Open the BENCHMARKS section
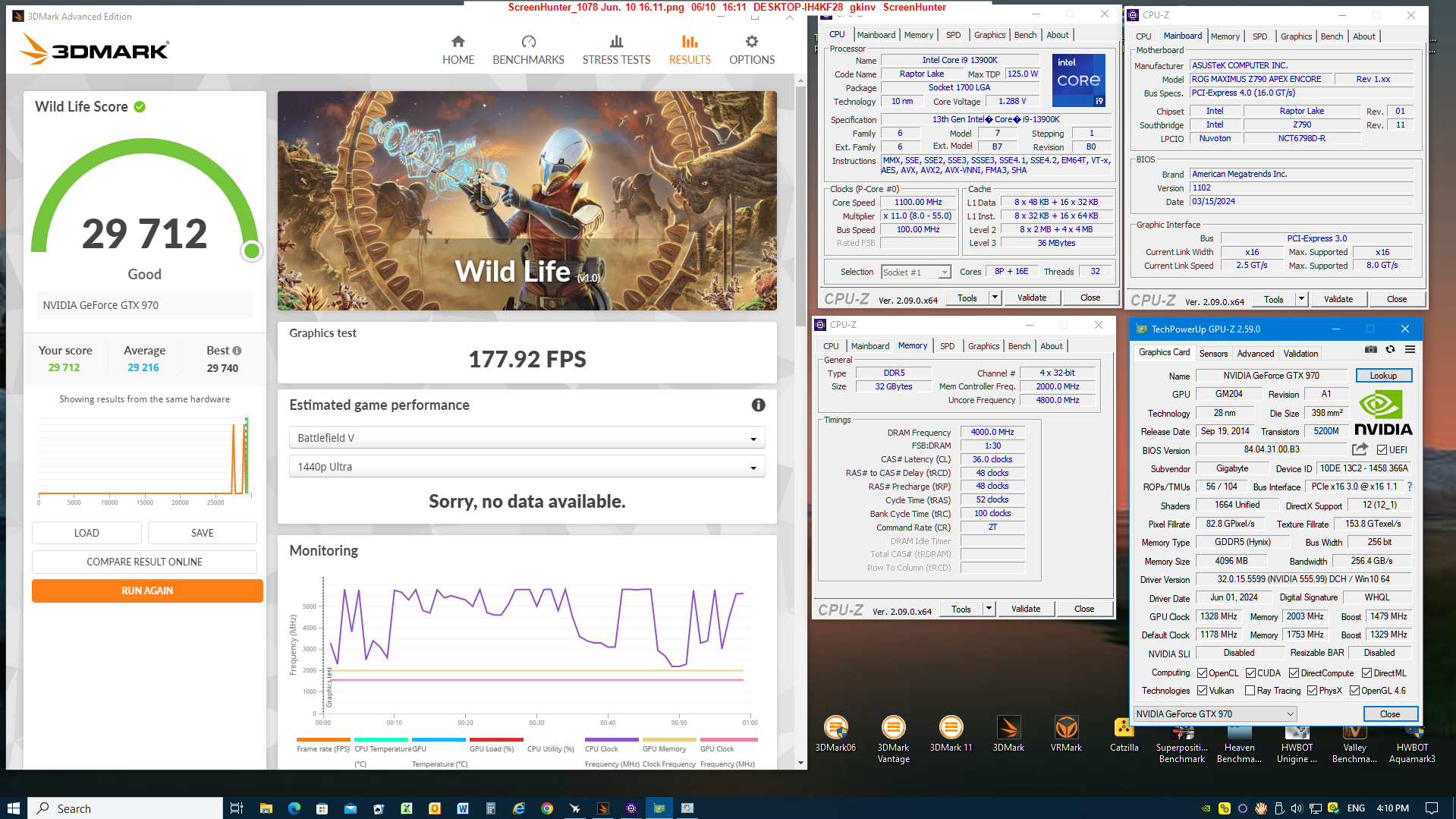Viewport: 1456px width, 819px height. coord(528,50)
